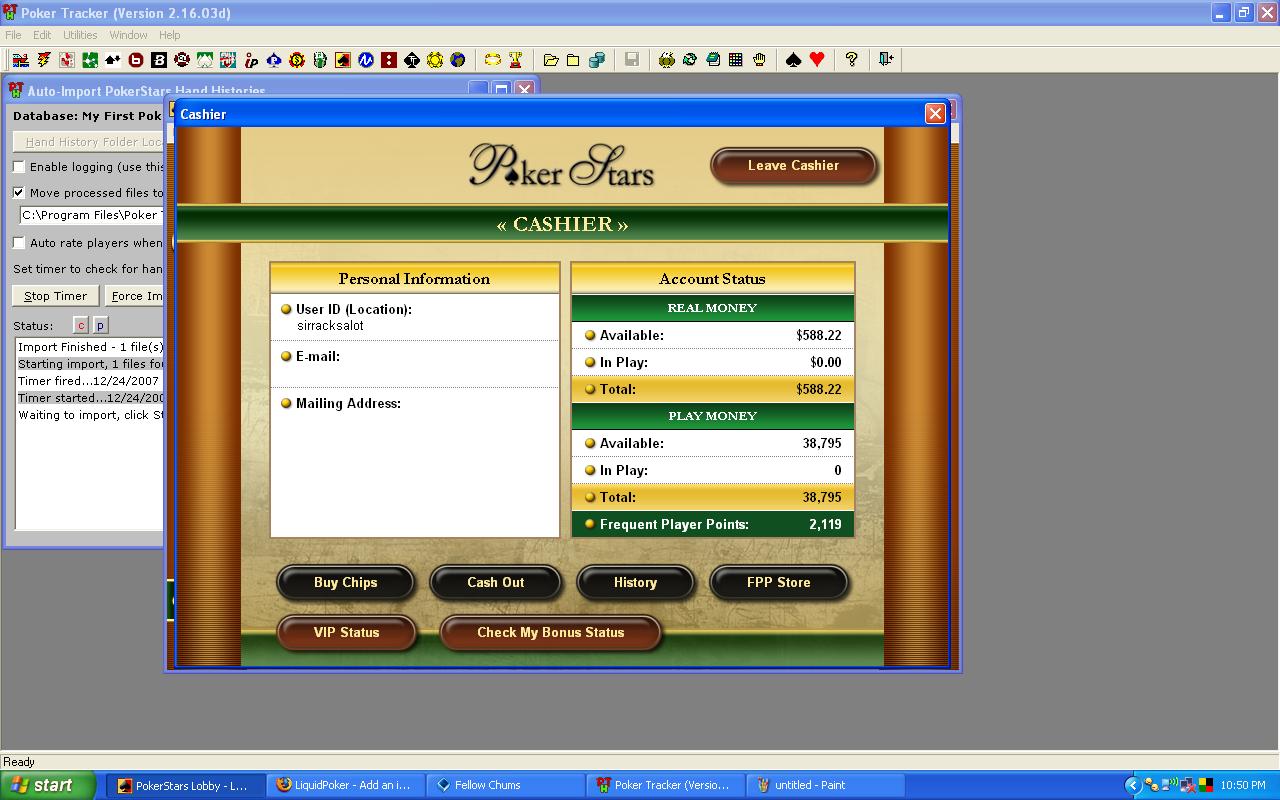Click the black spade toolbar icon

[x=794, y=60]
